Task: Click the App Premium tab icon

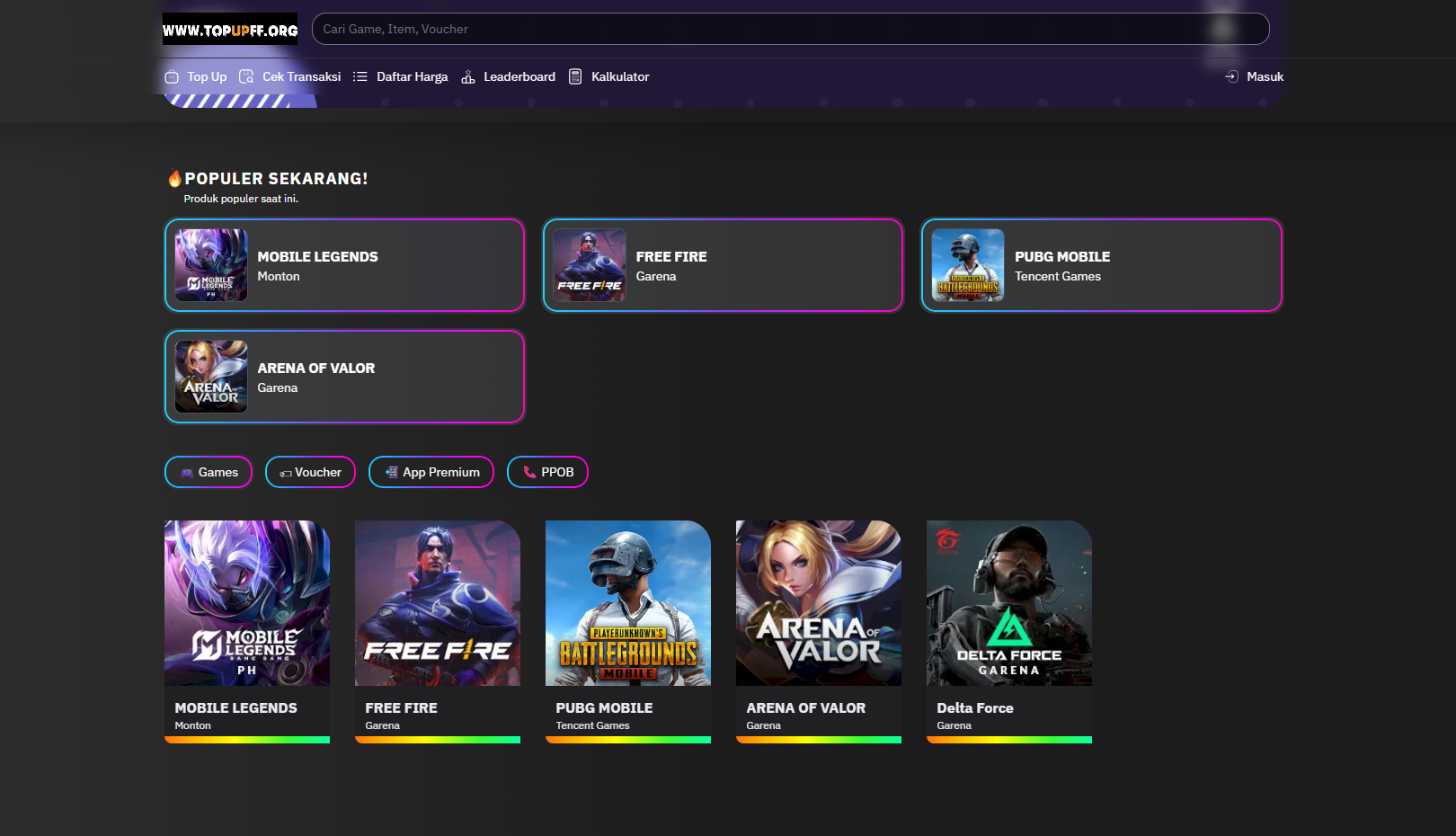Action: [x=391, y=472]
